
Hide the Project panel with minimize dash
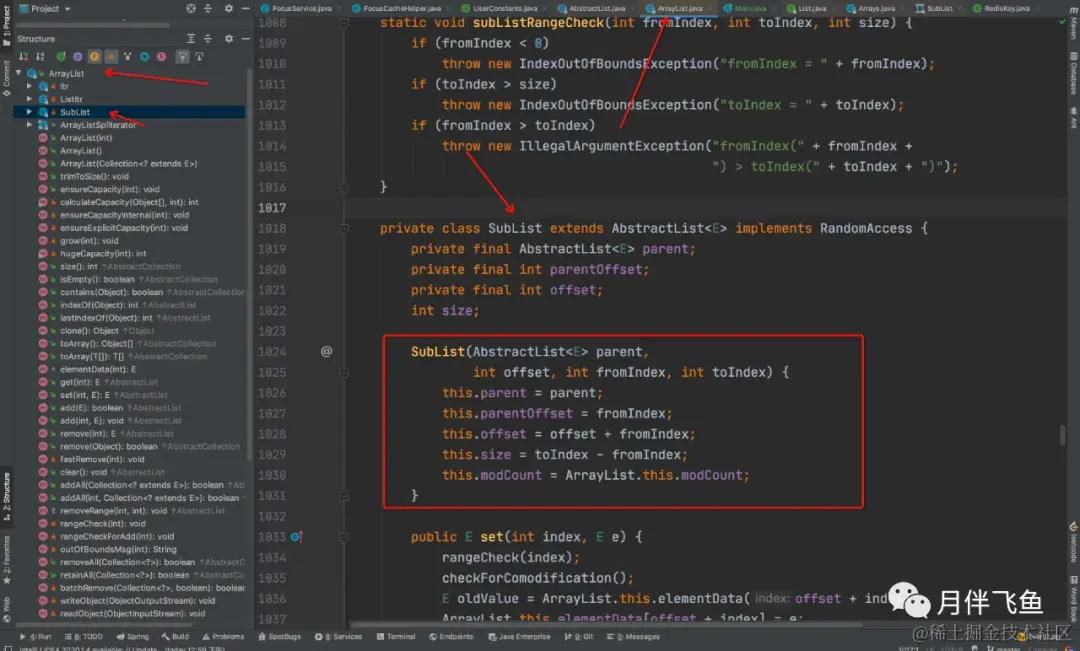245,8
